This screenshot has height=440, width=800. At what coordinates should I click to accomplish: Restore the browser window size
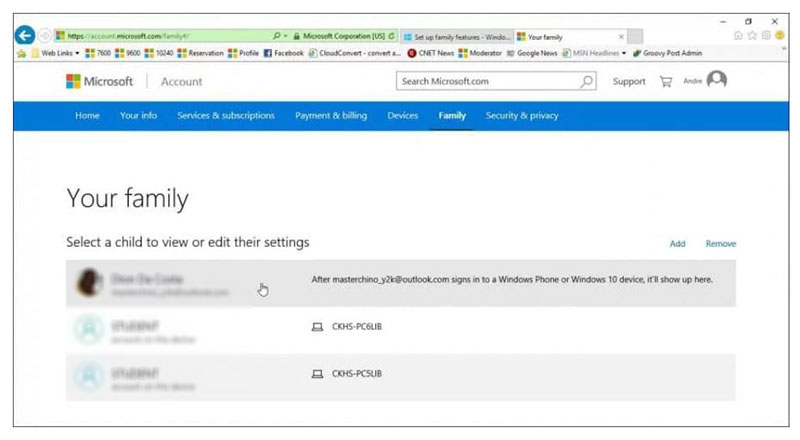[748, 21]
